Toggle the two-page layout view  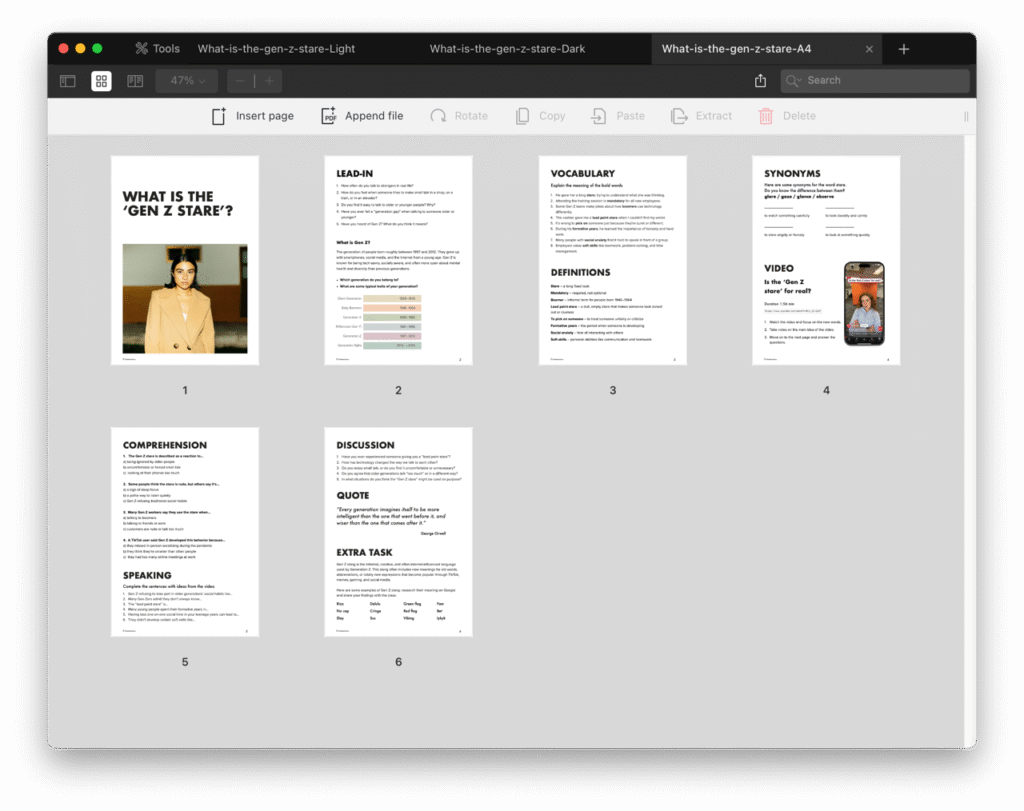135,81
